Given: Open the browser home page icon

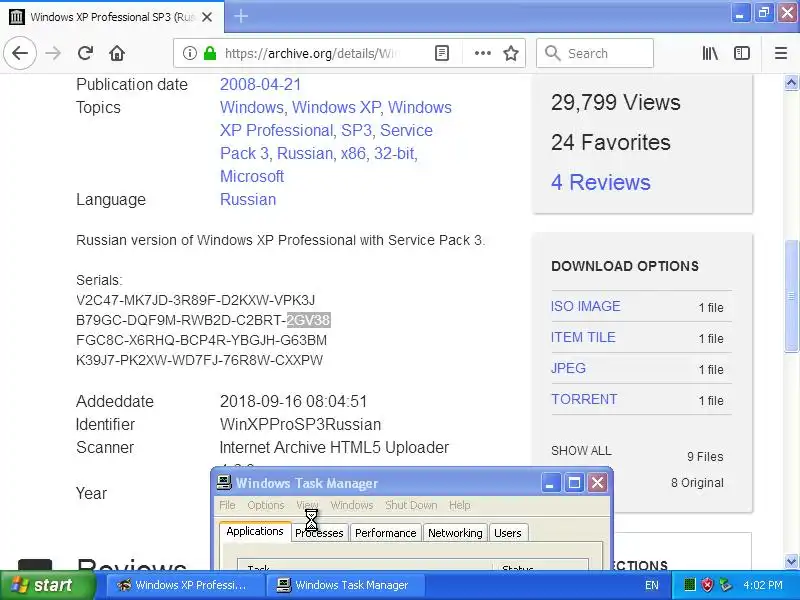Looking at the screenshot, I should (117, 53).
